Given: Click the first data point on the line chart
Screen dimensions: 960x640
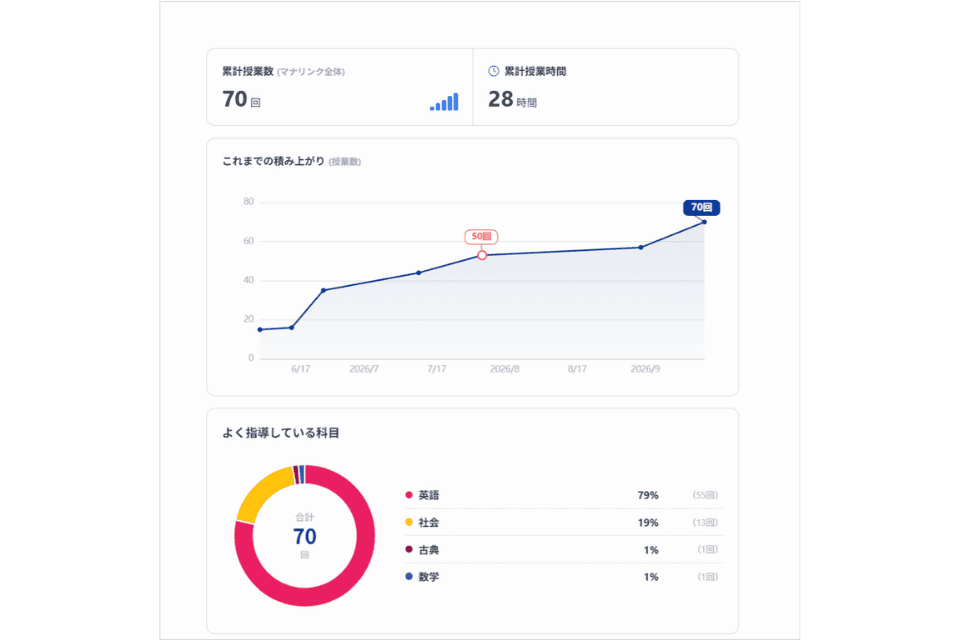Looking at the screenshot, I should (x=260, y=329).
